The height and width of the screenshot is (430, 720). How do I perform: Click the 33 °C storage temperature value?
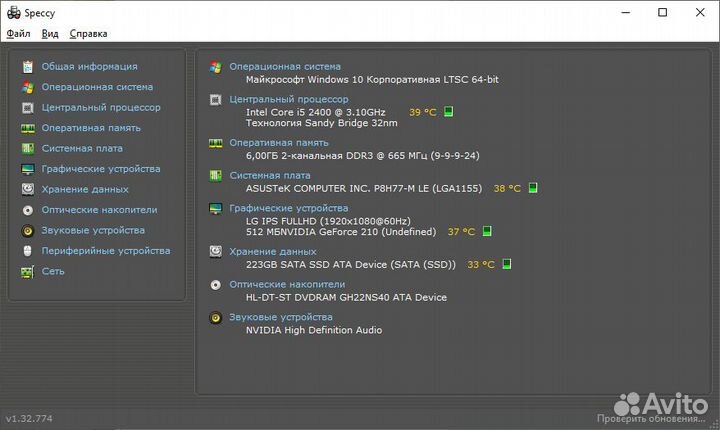pos(481,265)
